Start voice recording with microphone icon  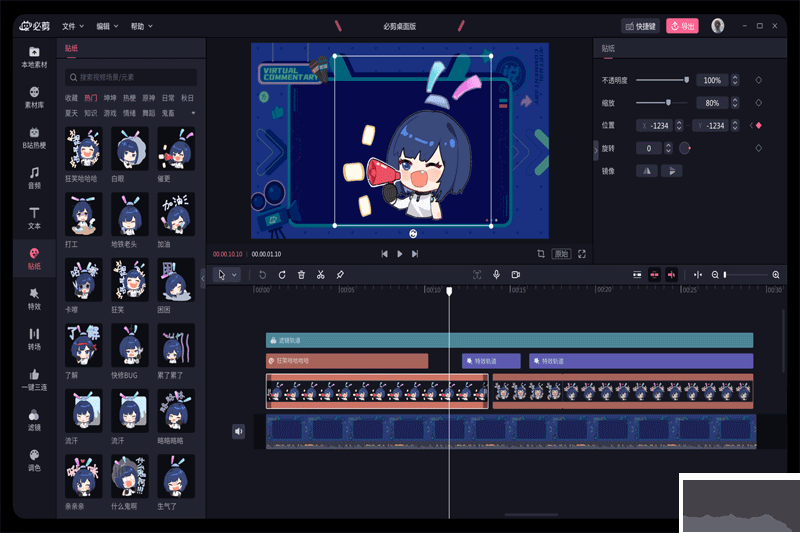click(x=496, y=275)
